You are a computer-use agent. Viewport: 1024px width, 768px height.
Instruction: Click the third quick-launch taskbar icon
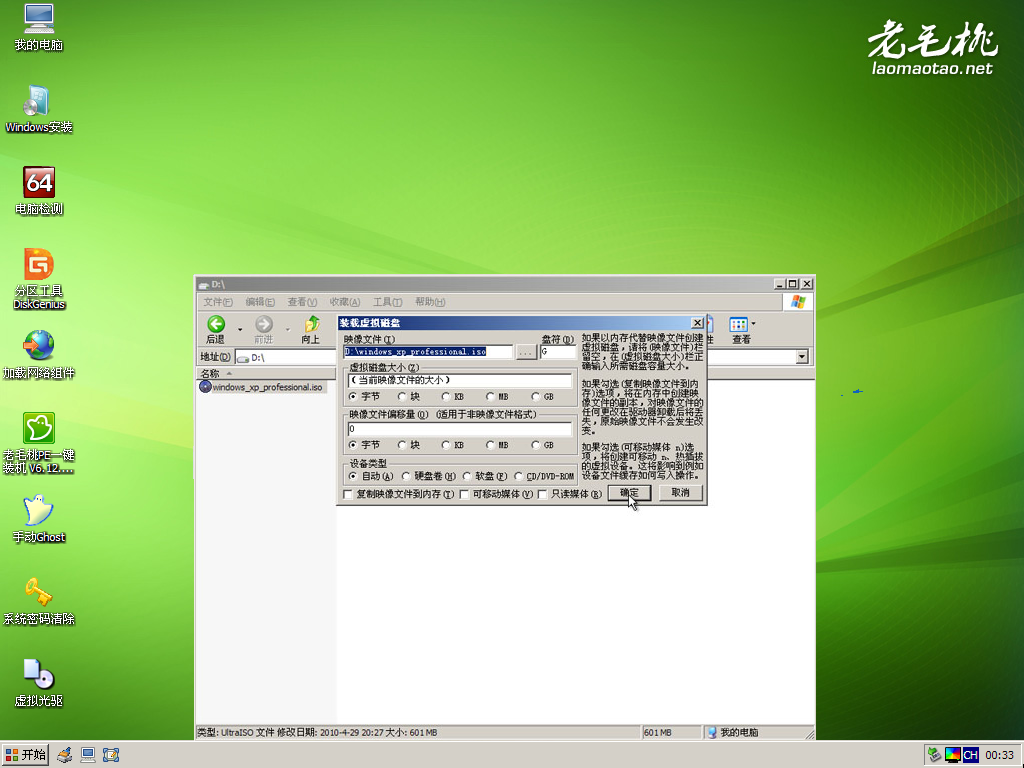[x=111, y=755]
